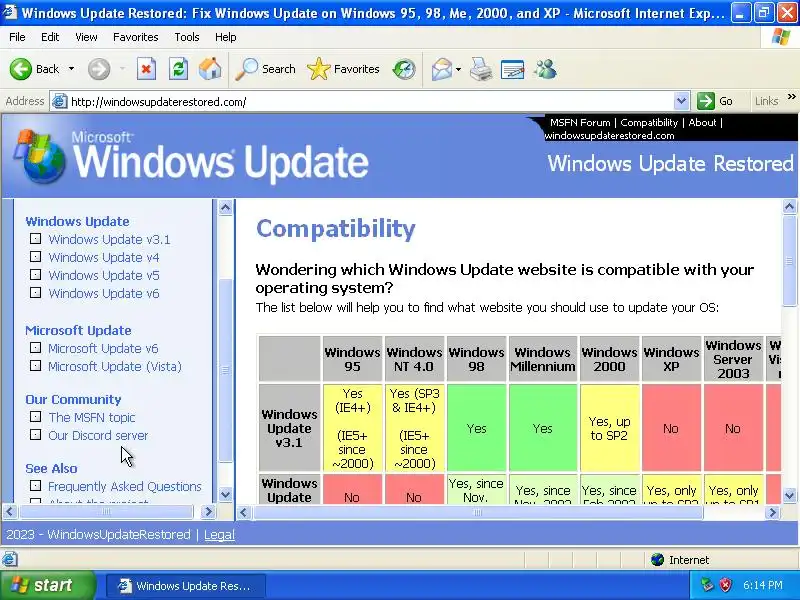Open the Mail envelope icon
This screenshot has width=800, height=600.
coord(441,69)
